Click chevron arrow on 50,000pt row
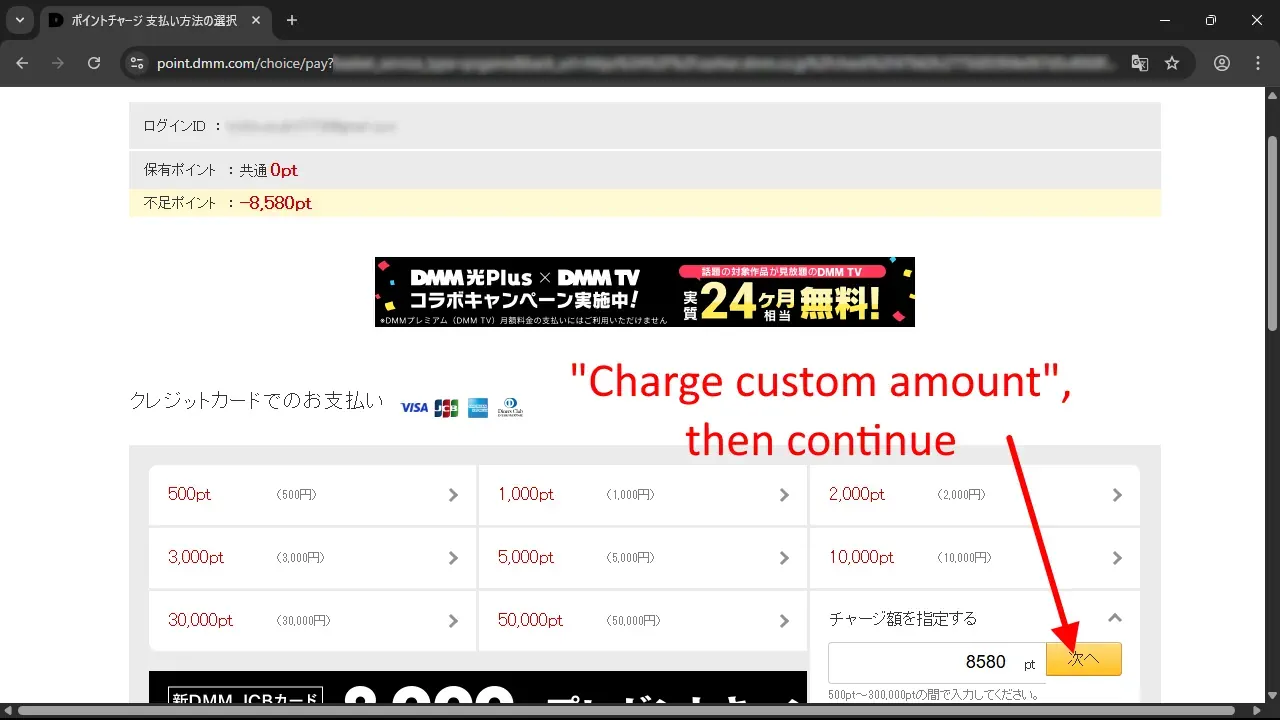The height and width of the screenshot is (720, 1280). (x=784, y=621)
